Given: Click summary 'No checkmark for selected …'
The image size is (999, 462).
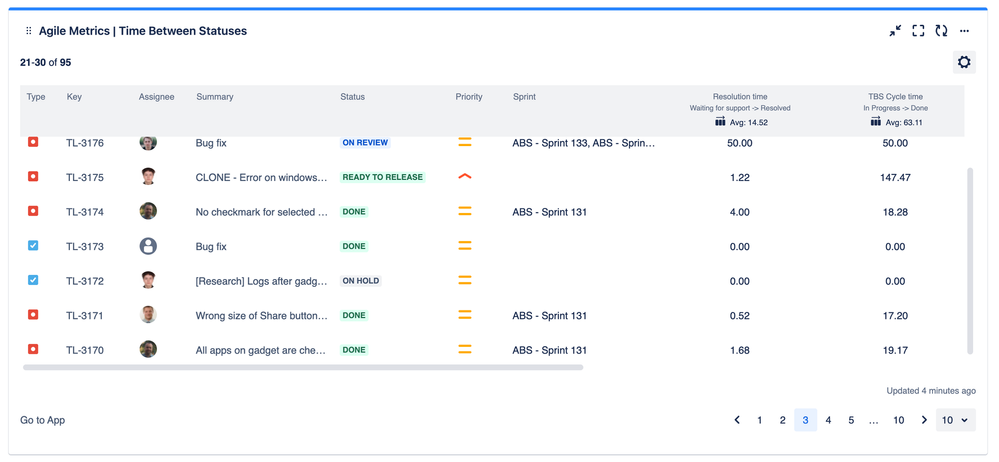Looking at the screenshot, I should 262,212.
